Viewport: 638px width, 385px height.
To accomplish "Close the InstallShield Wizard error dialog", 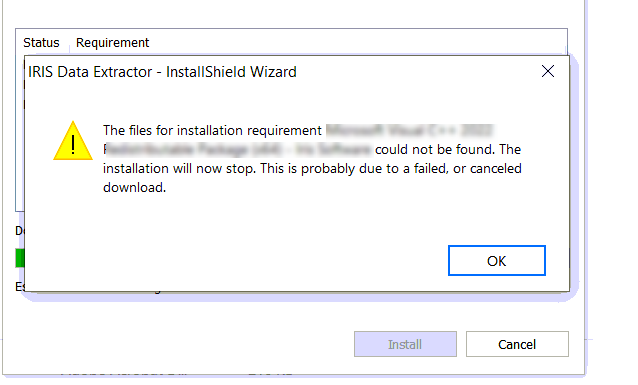I will pos(548,71).
